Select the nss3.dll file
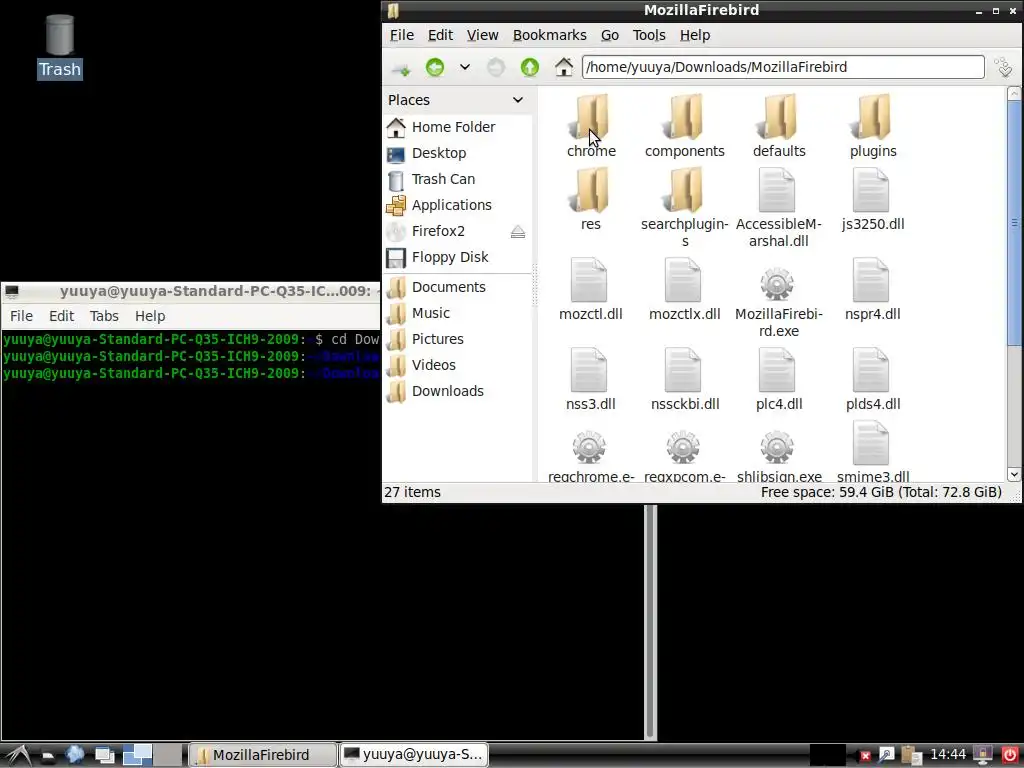 click(x=589, y=370)
